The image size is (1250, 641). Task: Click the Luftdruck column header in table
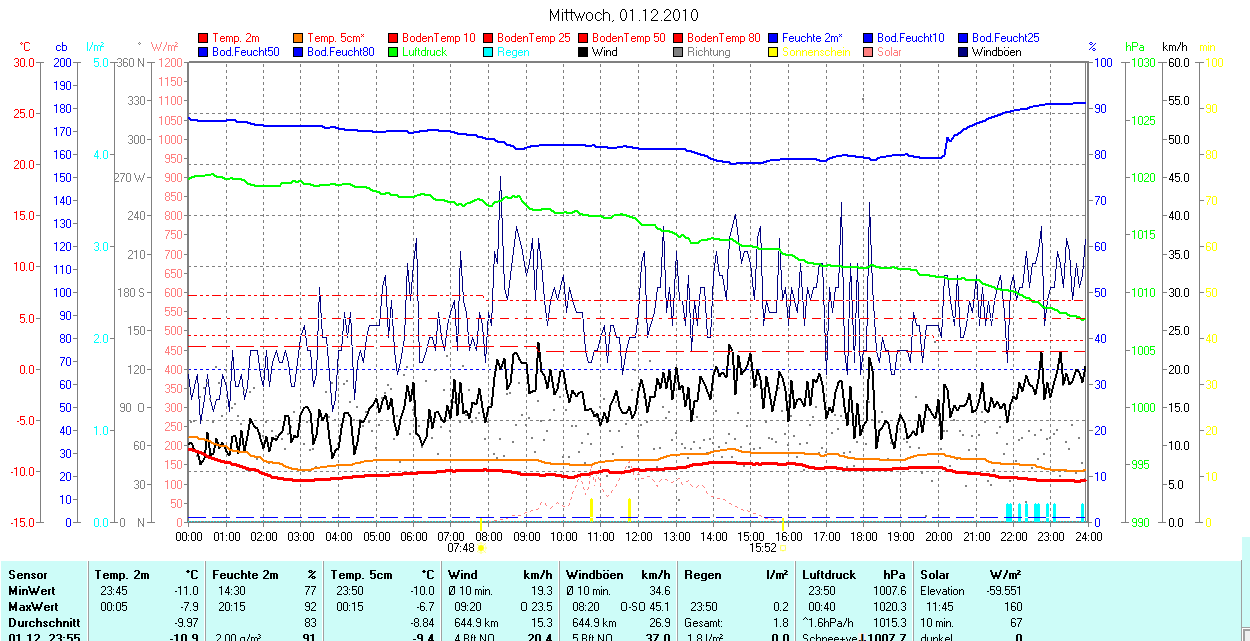point(826,575)
